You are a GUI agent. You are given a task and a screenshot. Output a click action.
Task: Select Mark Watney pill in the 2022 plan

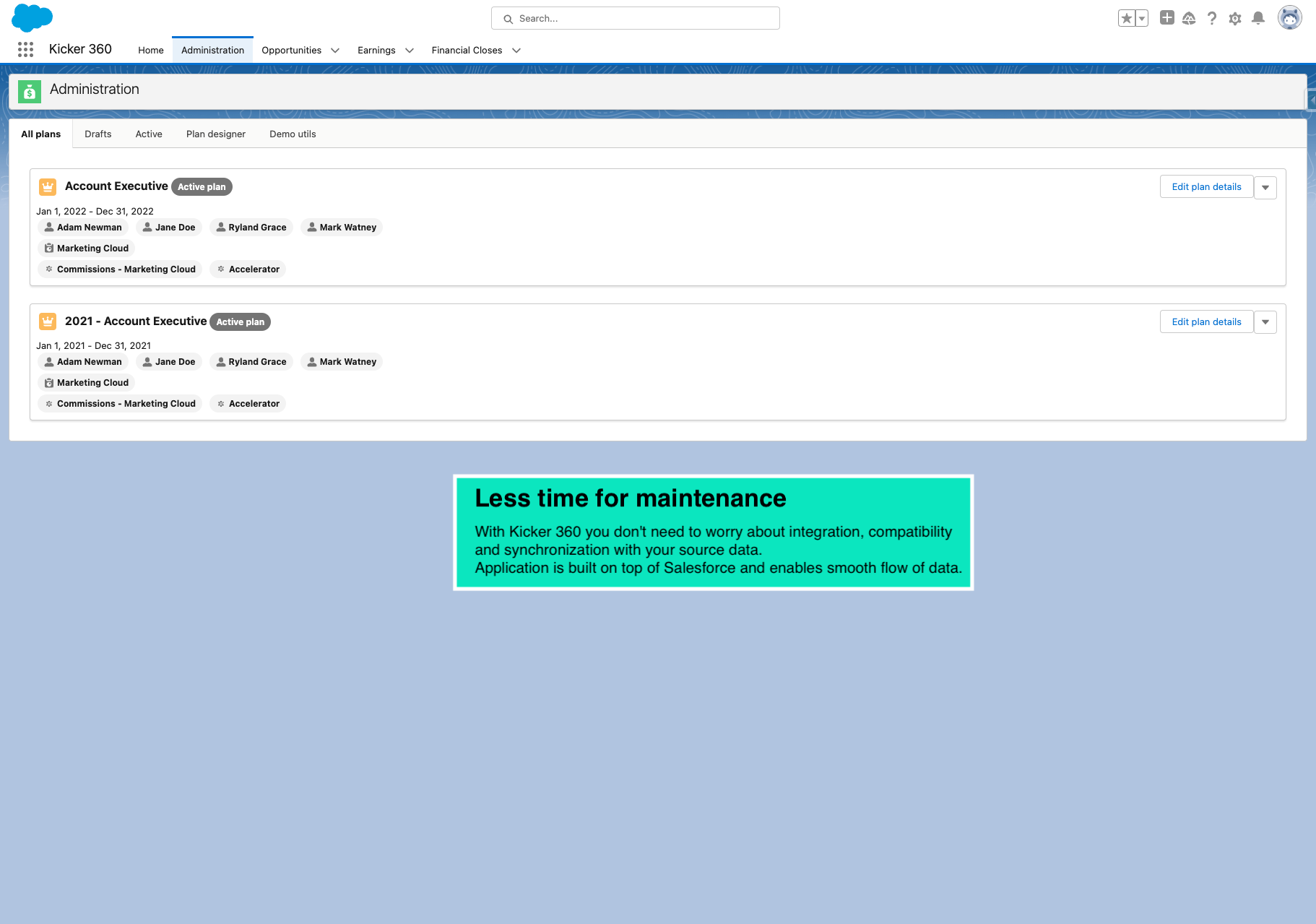[x=342, y=228]
